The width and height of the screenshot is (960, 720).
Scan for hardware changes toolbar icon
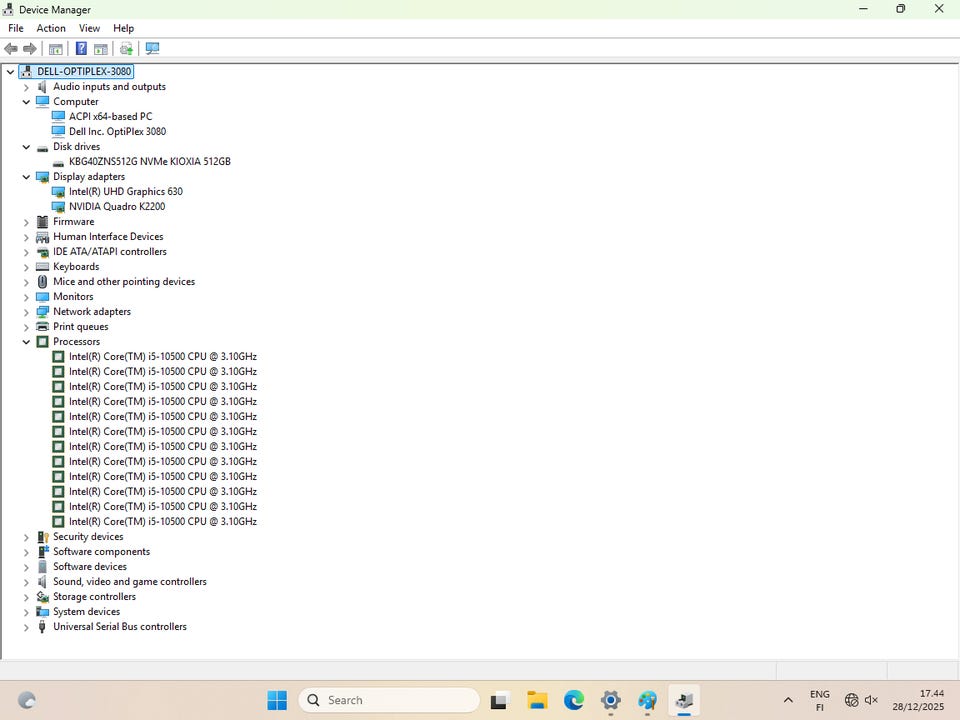[x=152, y=48]
